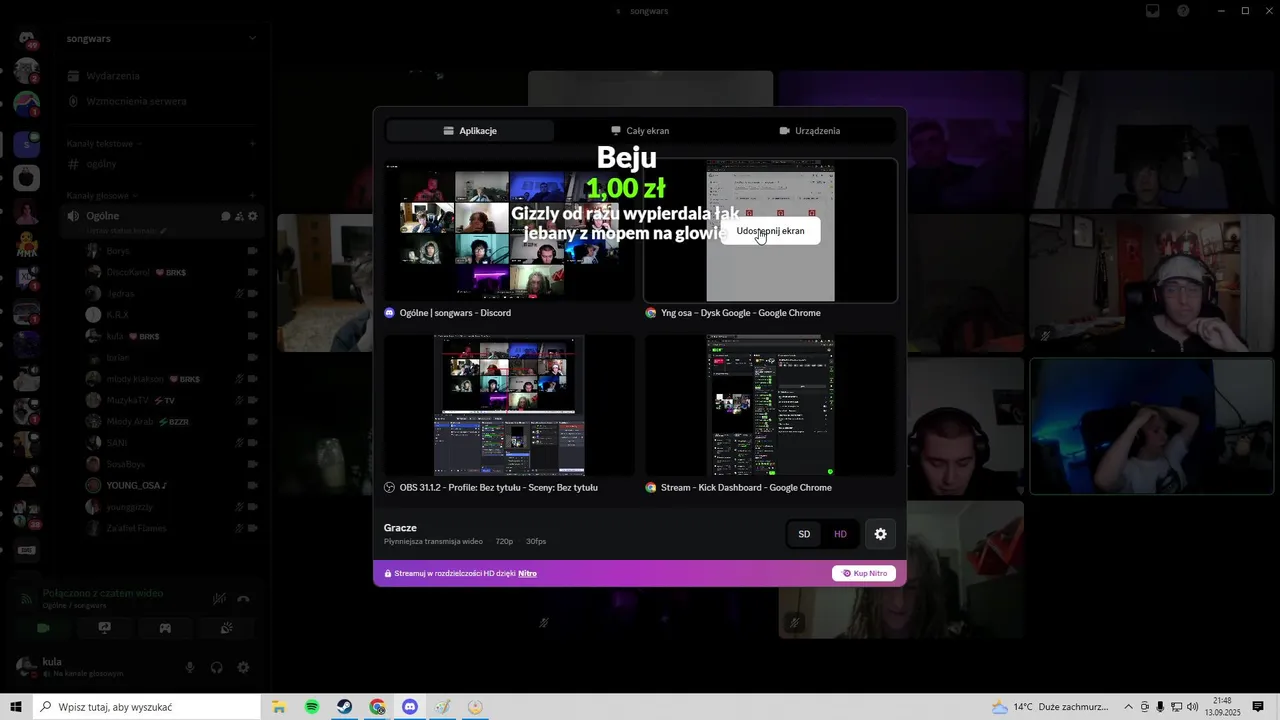This screenshot has width=1280, height=720.
Task: Toggle noise suppression in voice panel
Action: 219,599
